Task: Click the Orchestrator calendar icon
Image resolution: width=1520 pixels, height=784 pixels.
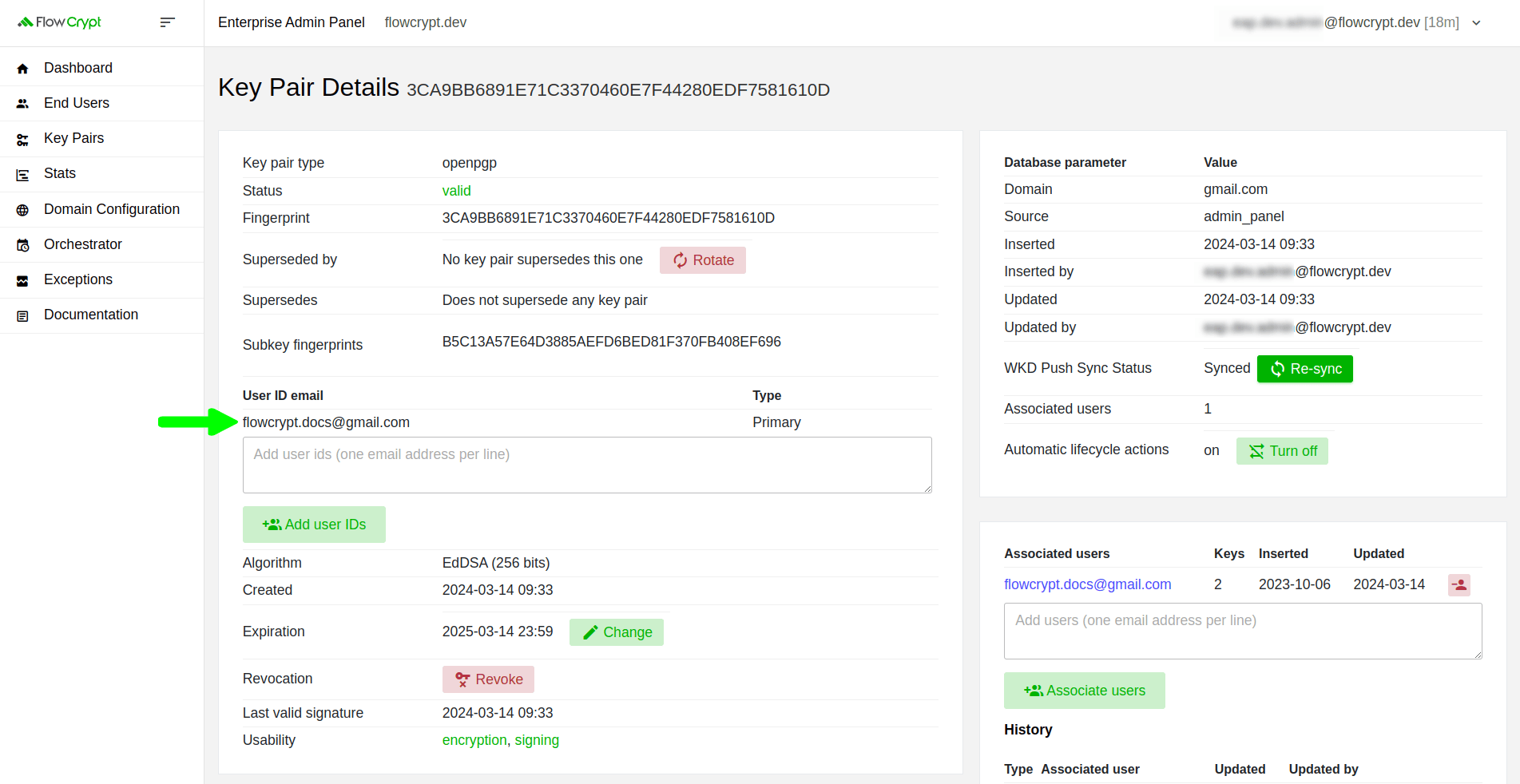Action: pos(22,245)
